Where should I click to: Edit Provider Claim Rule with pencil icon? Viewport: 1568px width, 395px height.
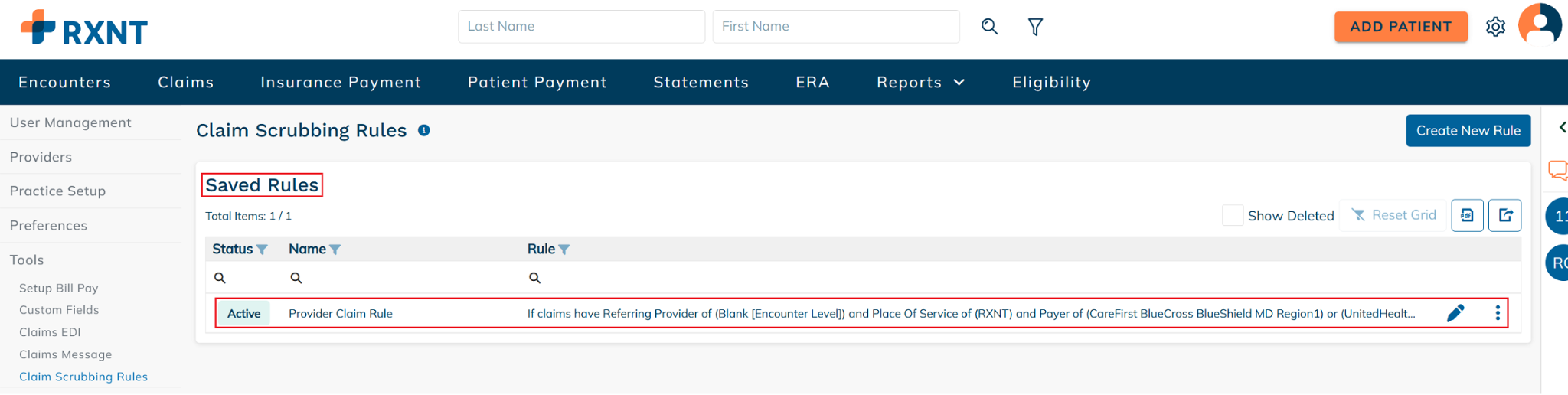1455,313
